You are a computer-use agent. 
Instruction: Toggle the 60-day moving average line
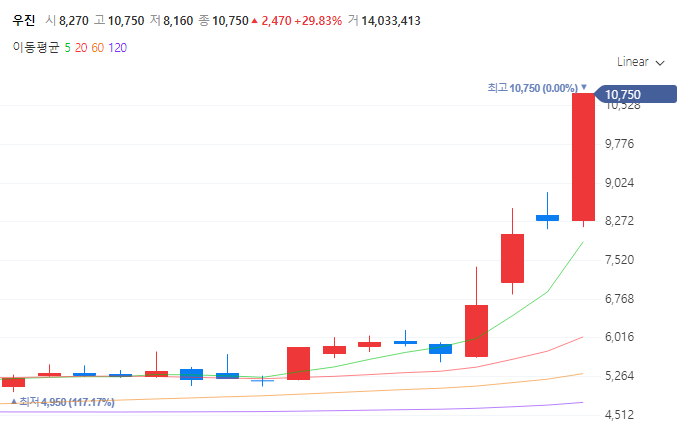[x=98, y=48]
